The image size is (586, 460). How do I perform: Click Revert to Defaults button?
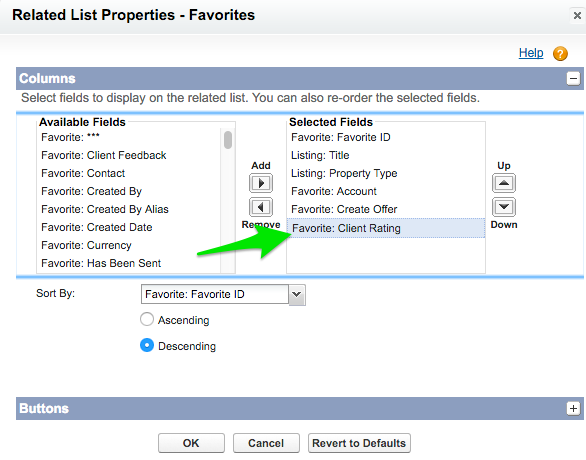pos(359,443)
